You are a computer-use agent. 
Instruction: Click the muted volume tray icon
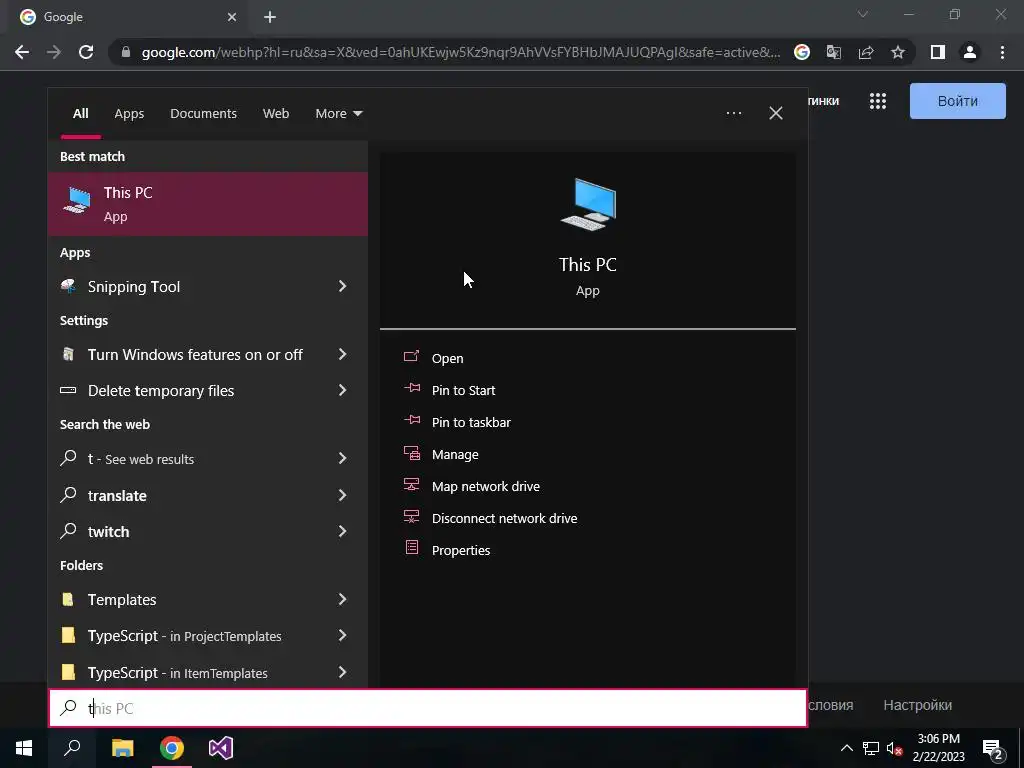[895, 748]
